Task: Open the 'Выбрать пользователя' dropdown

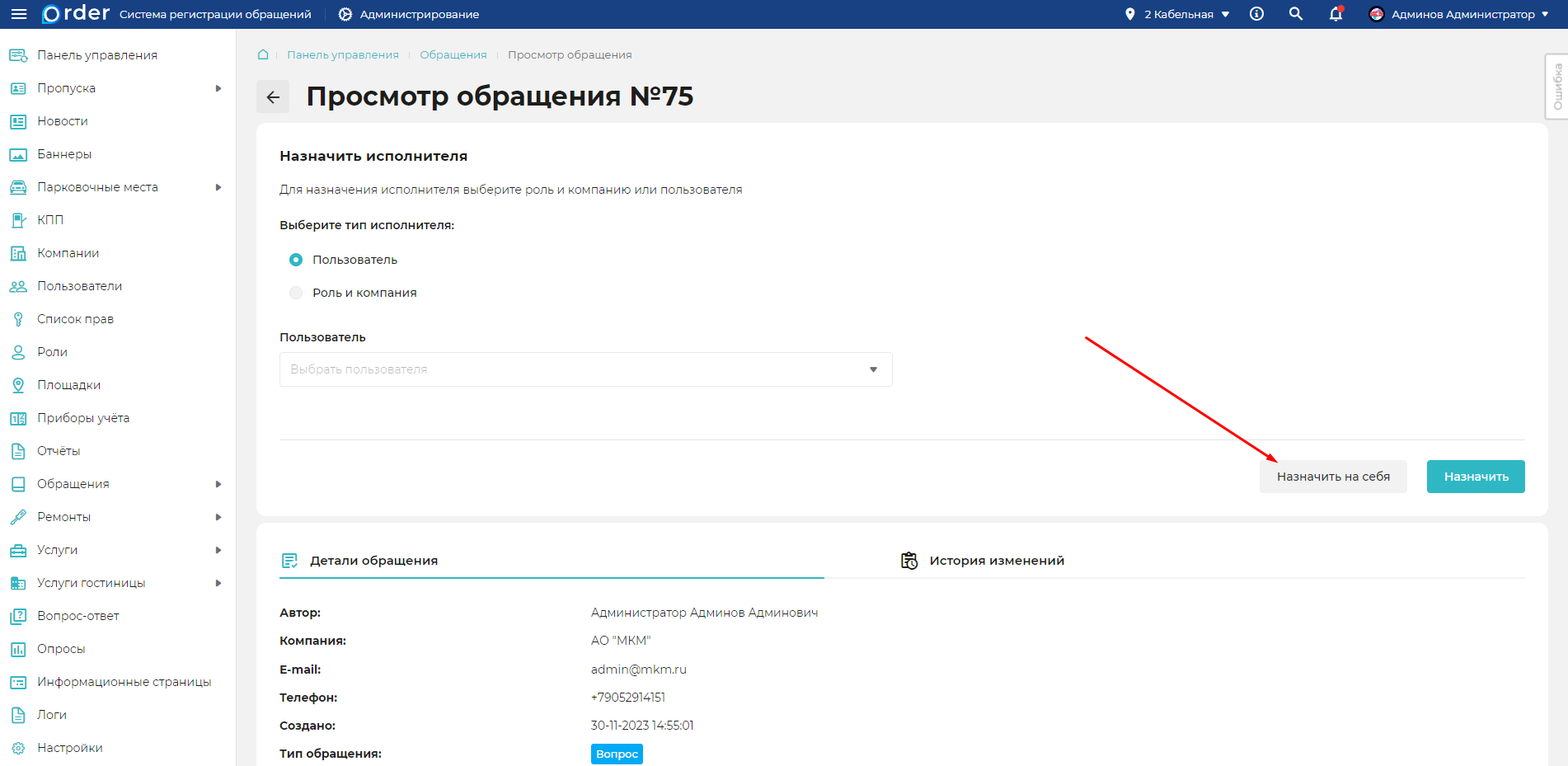Action: (x=585, y=369)
